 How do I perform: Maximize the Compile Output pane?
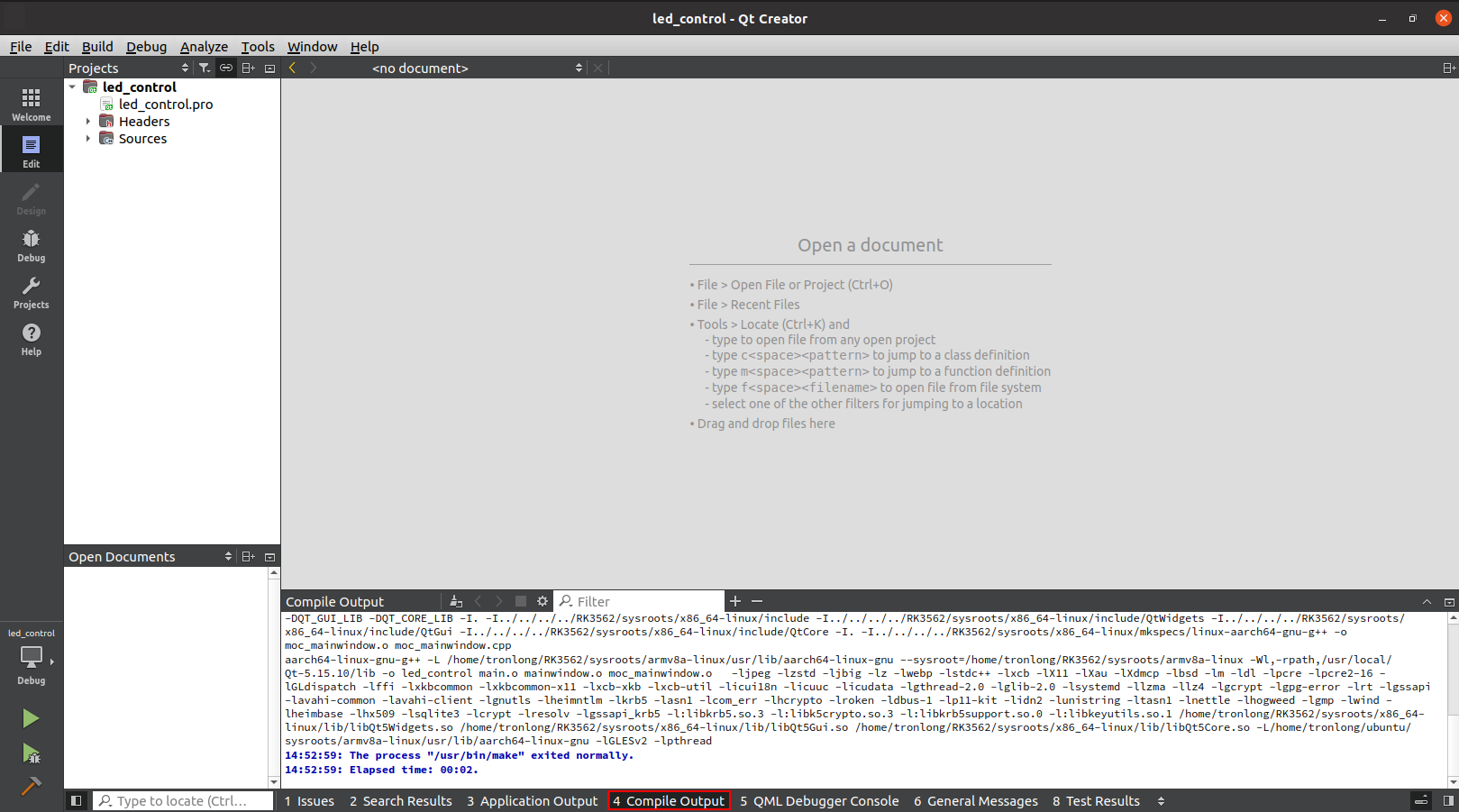click(x=1449, y=601)
